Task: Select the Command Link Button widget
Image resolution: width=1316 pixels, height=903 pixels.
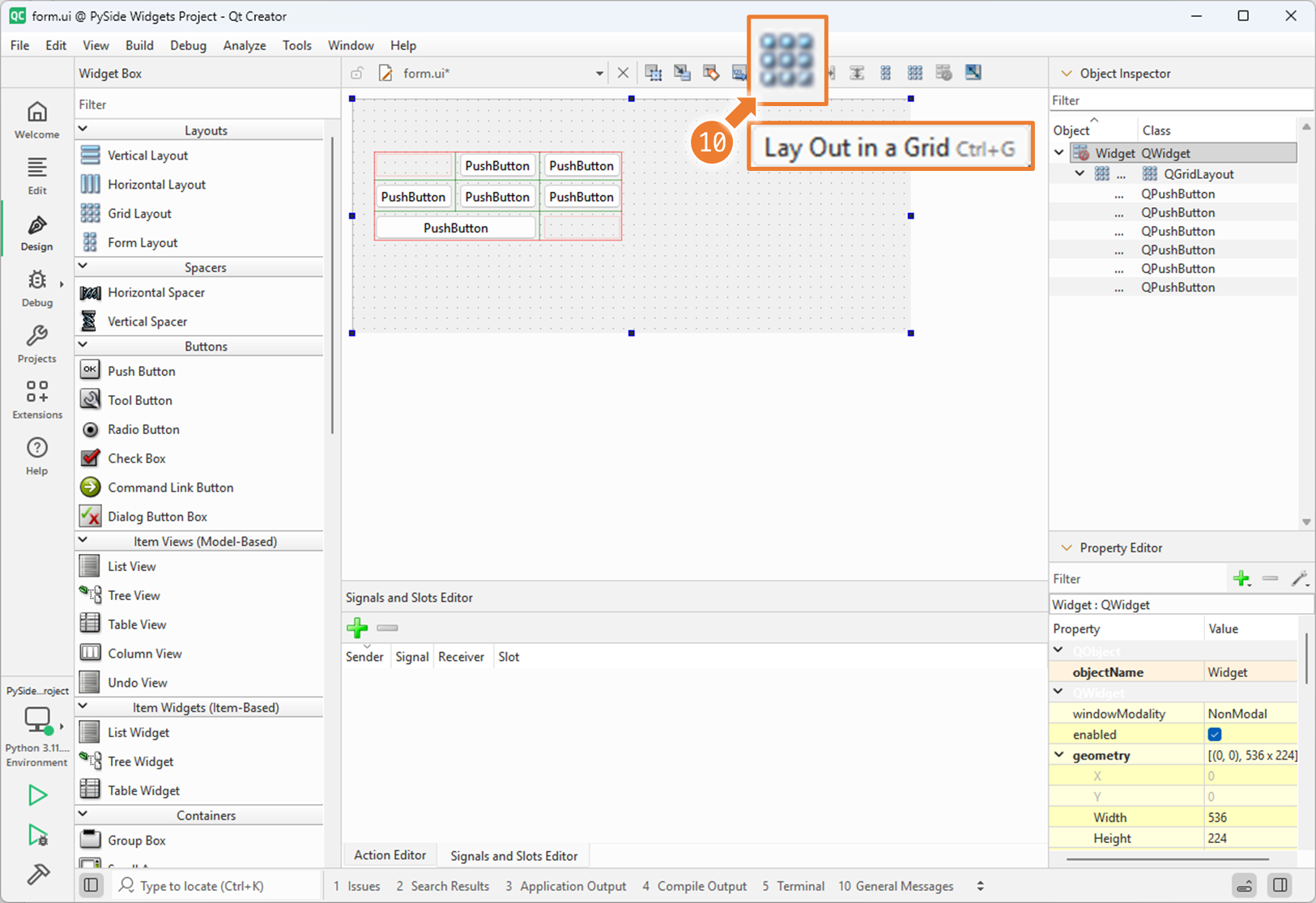Action: click(x=170, y=488)
